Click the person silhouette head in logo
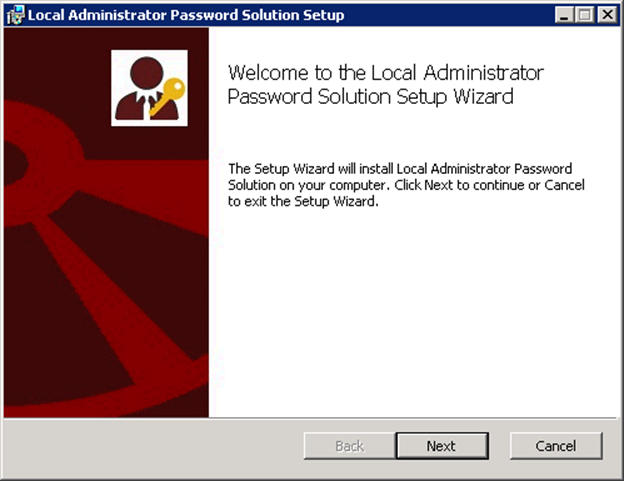 [x=146, y=73]
